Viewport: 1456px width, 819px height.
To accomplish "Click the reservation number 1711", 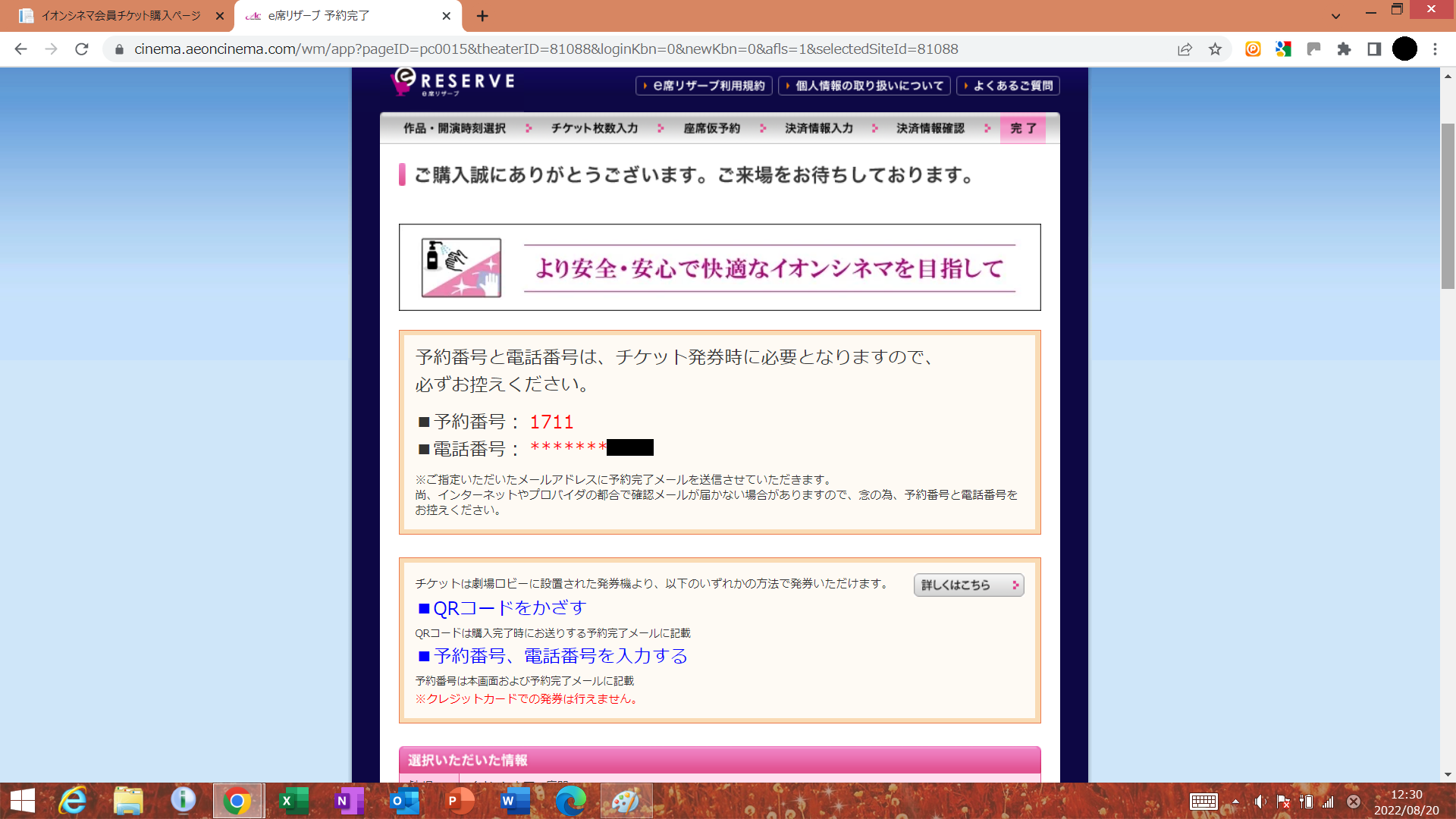I will point(551,422).
